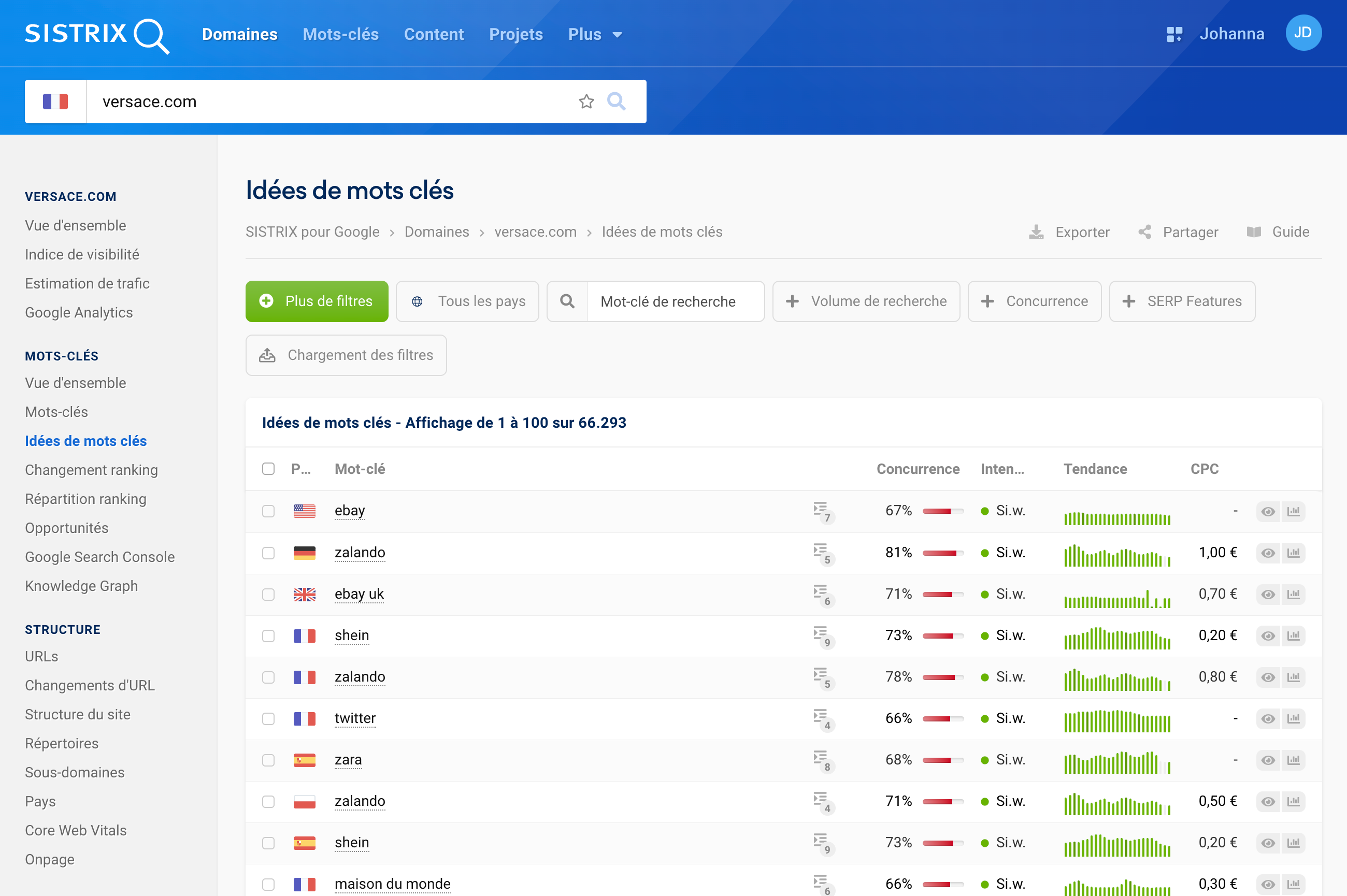Screen dimensions: 1347x896
Task: Click the eye icon for ebay row
Action: 1268,511
